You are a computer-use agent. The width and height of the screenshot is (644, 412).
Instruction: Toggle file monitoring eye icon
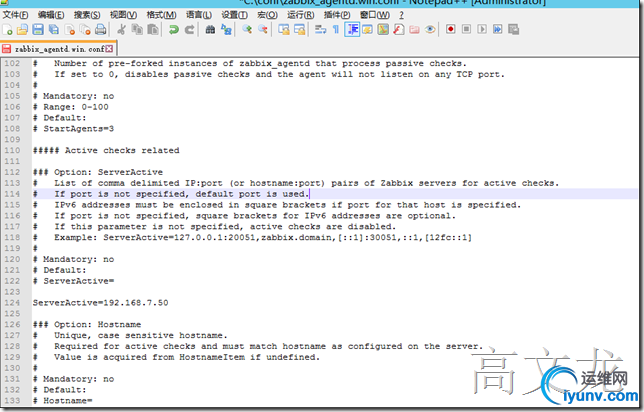tap(430, 30)
